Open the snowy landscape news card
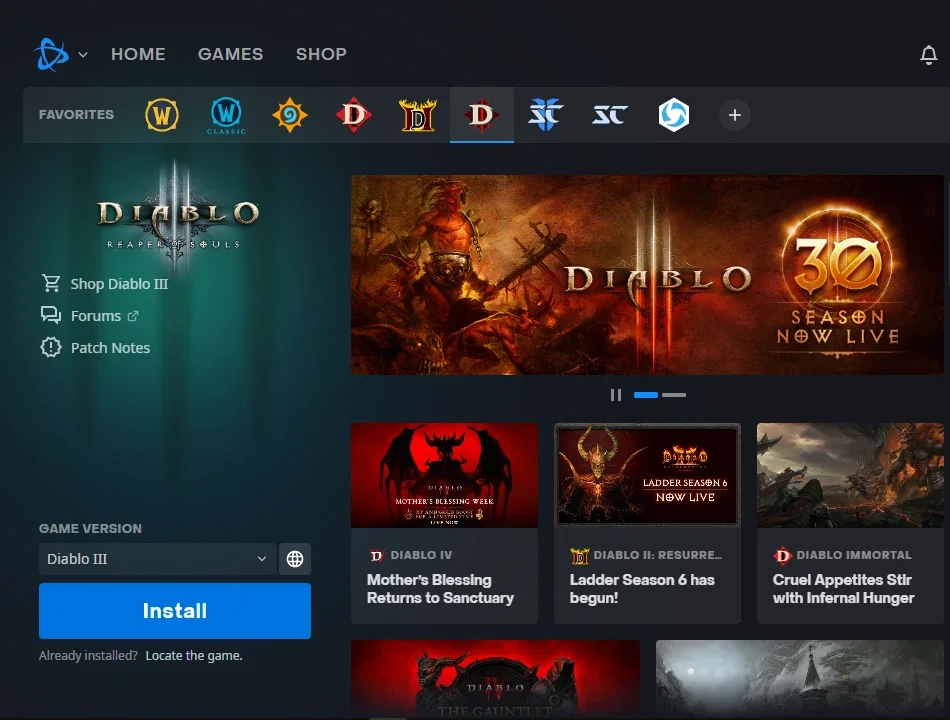The height and width of the screenshot is (720, 950). (x=800, y=679)
